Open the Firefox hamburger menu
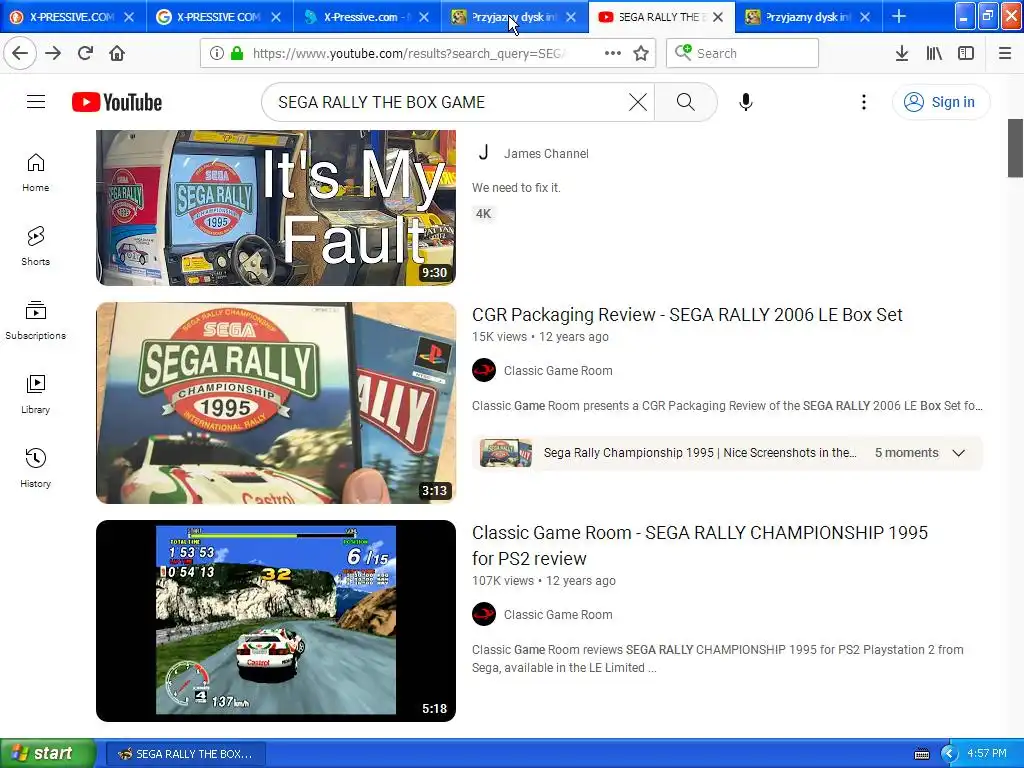The width and height of the screenshot is (1024, 768). [1005, 54]
